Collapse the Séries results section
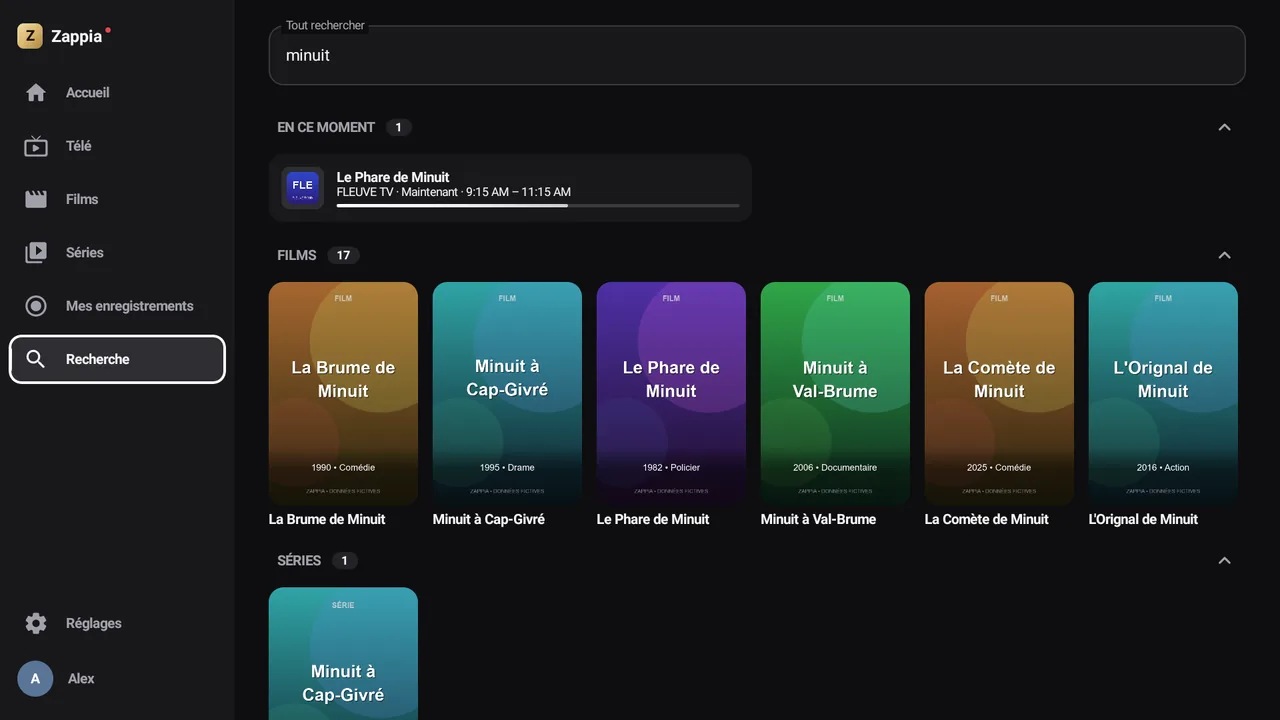 click(x=1224, y=560)
